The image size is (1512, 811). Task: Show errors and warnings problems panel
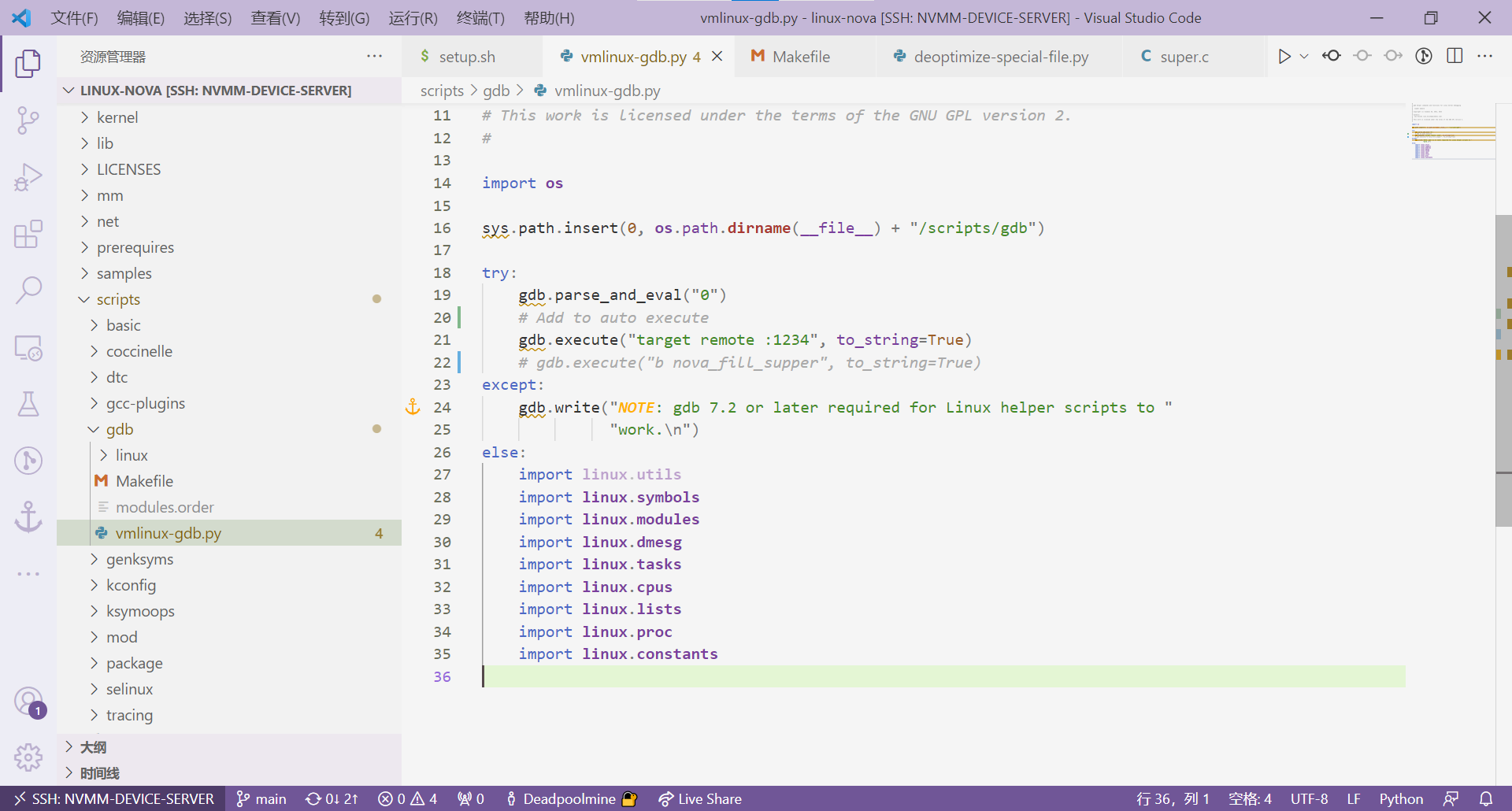tap(407, 798)
